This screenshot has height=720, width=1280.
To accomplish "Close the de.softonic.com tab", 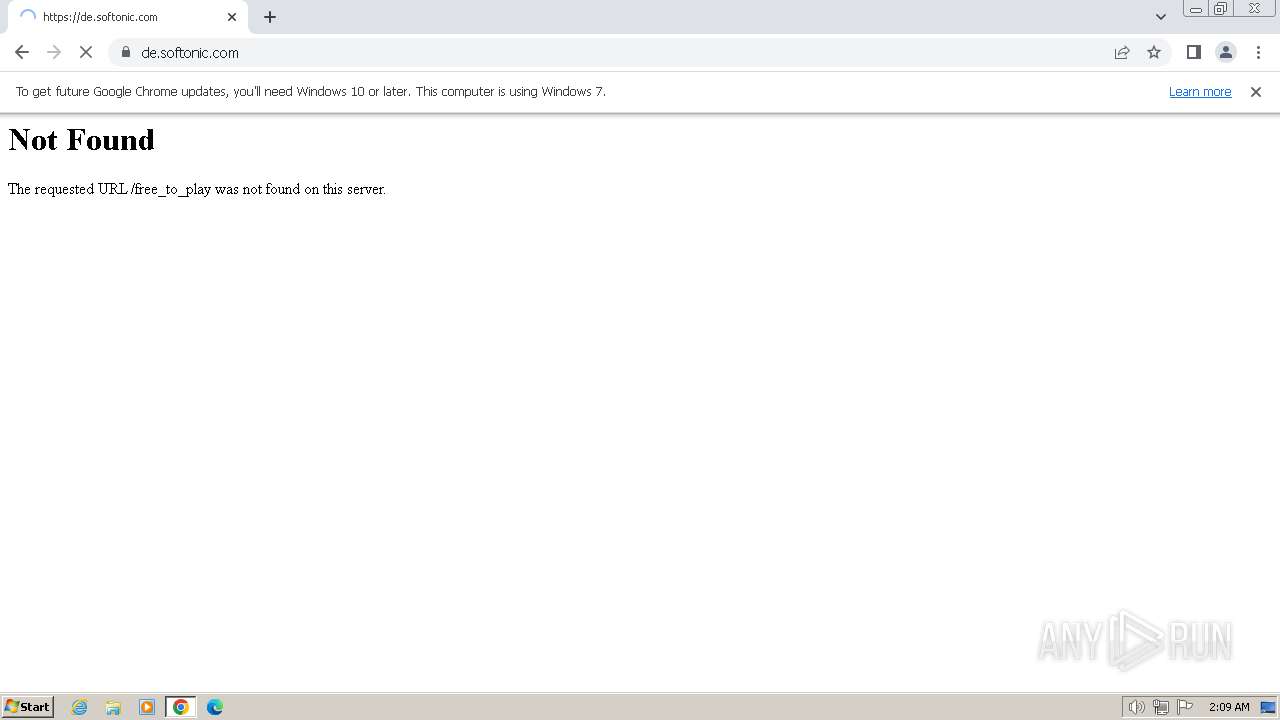I will (x=232, y=17).
